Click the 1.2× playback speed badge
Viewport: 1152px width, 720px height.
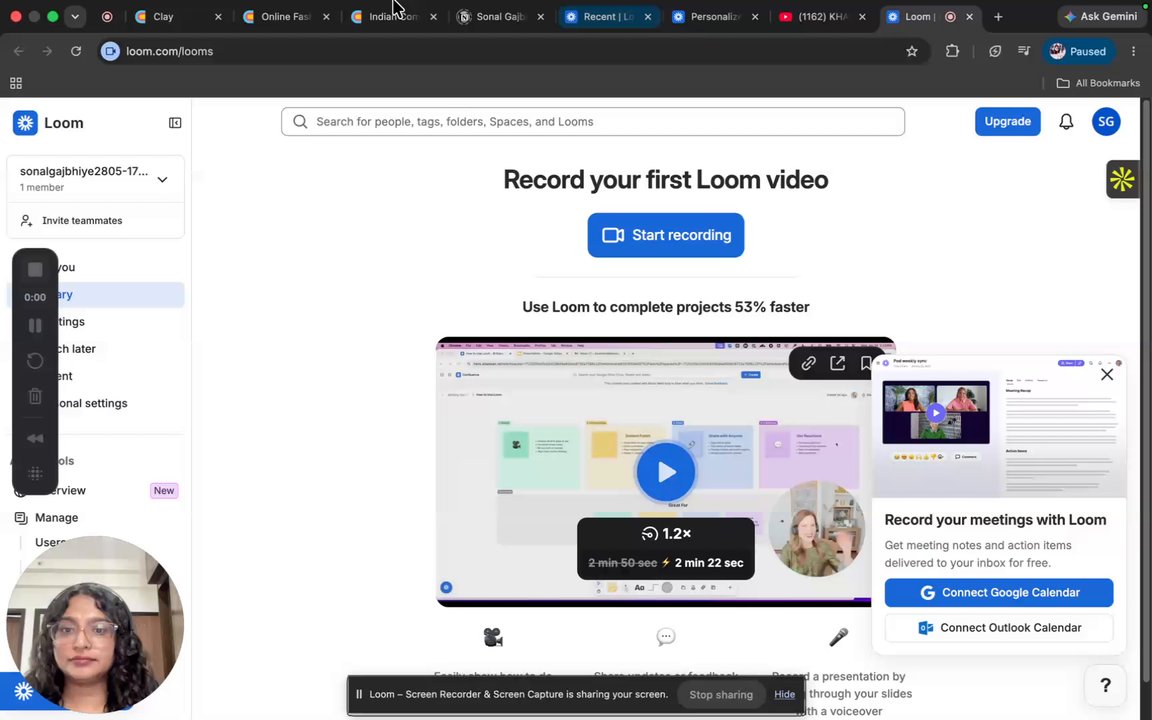666,534
